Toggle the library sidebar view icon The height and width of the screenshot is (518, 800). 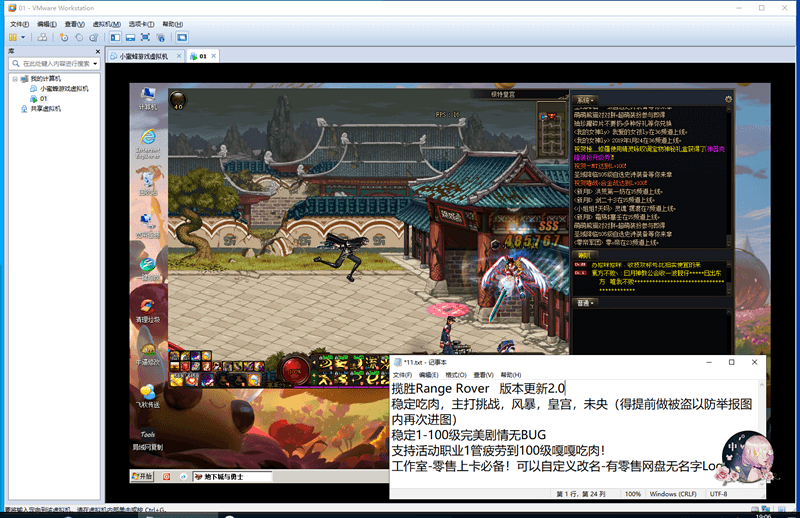pyautogui.click(x=115, y=37)
